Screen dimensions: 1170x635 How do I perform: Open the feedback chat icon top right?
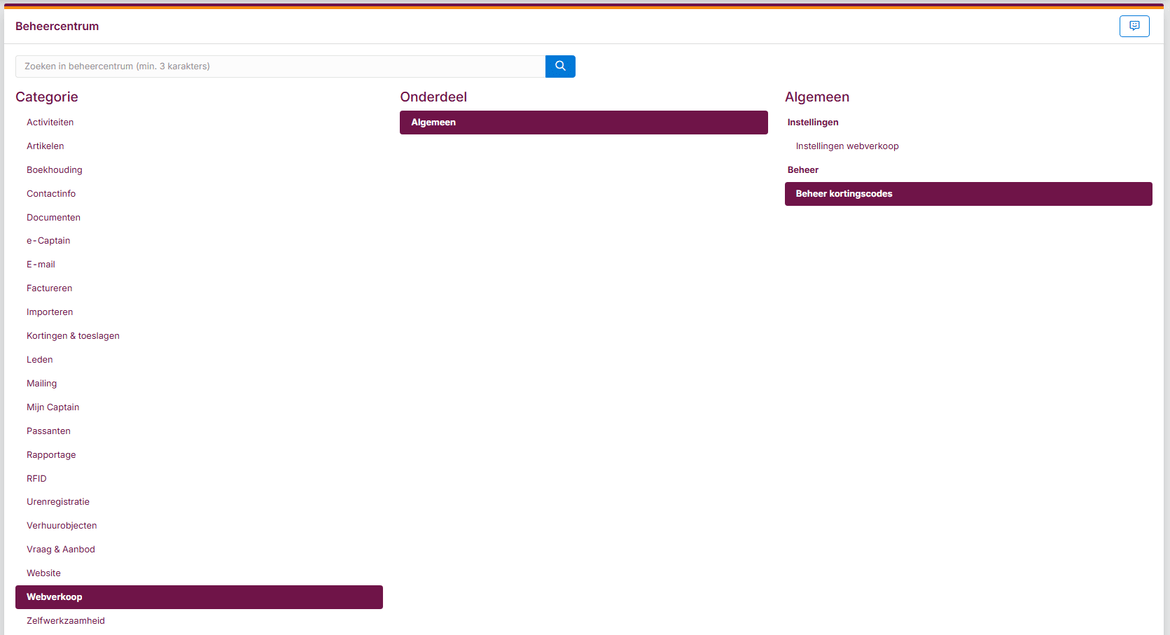pyautogui.click(x=1134, y=26)
